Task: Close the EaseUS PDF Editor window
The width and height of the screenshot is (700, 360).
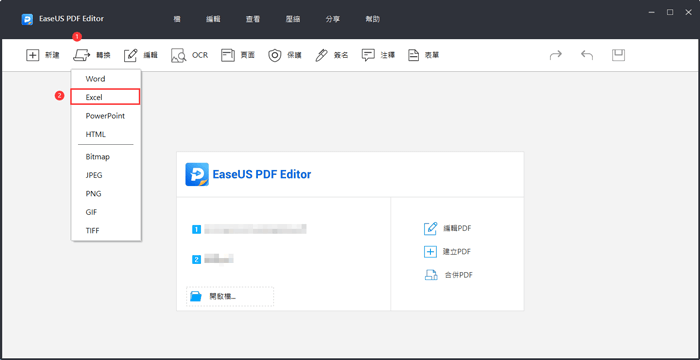Action: (688, 13)
